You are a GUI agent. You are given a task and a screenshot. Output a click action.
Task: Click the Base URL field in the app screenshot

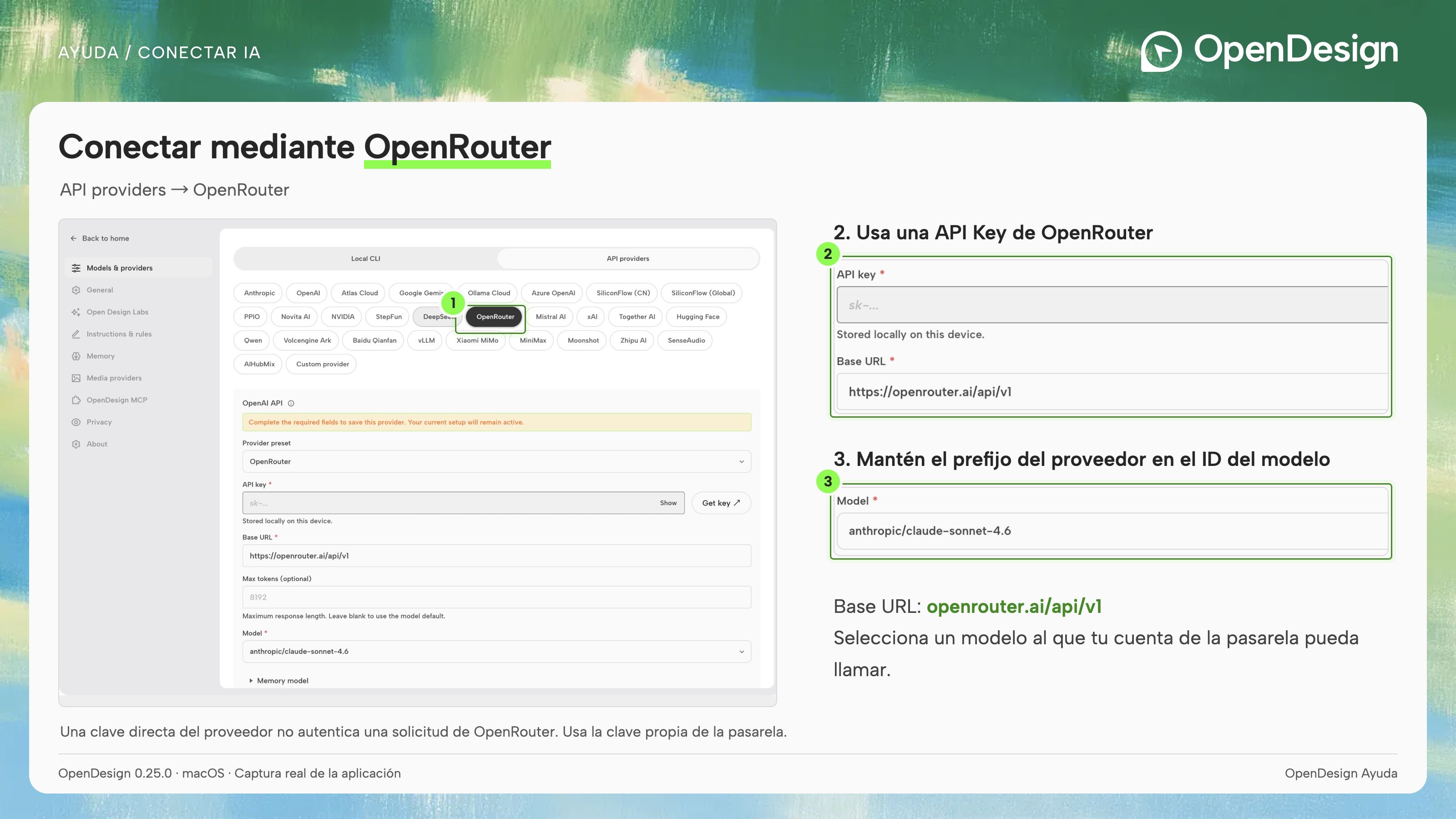click(496, 556)
